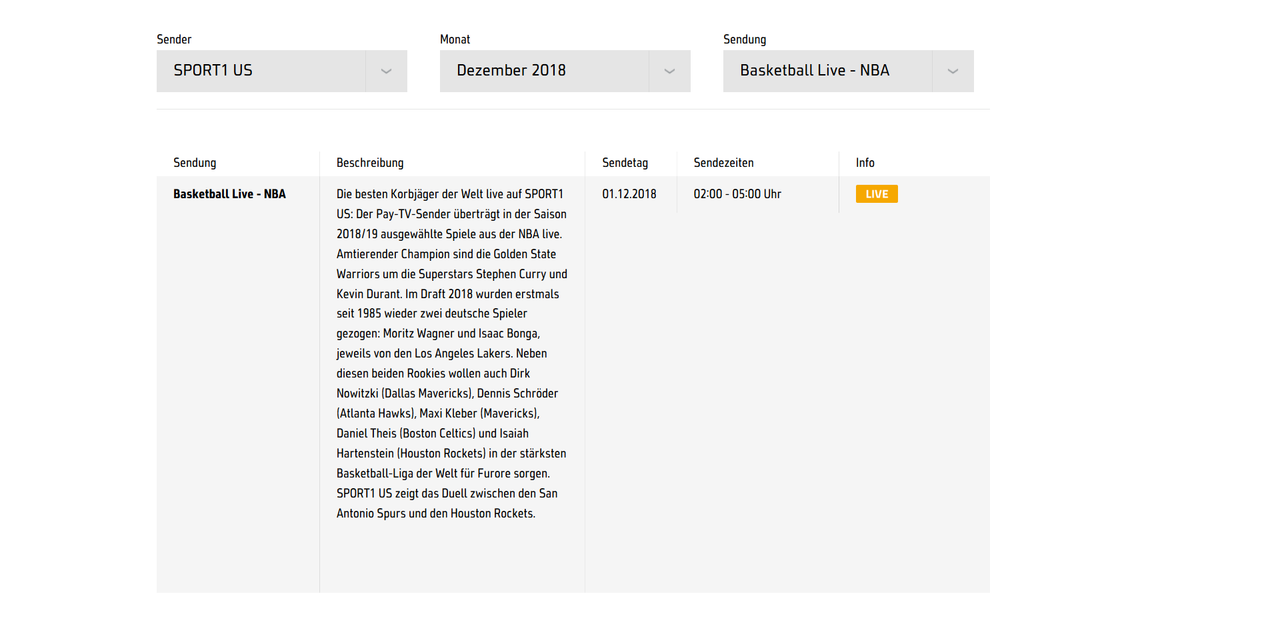Click the chevron arrow of the Sendung dropdown
Viewport: 1280px width, 631px height.
pos(953,71)
